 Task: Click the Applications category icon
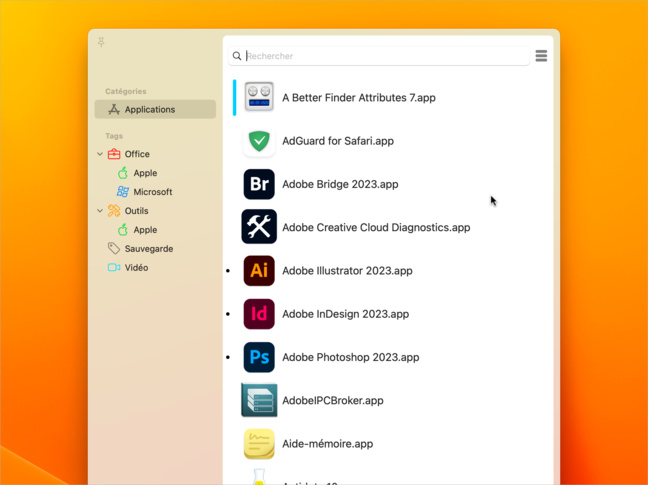tap(114, 109)
